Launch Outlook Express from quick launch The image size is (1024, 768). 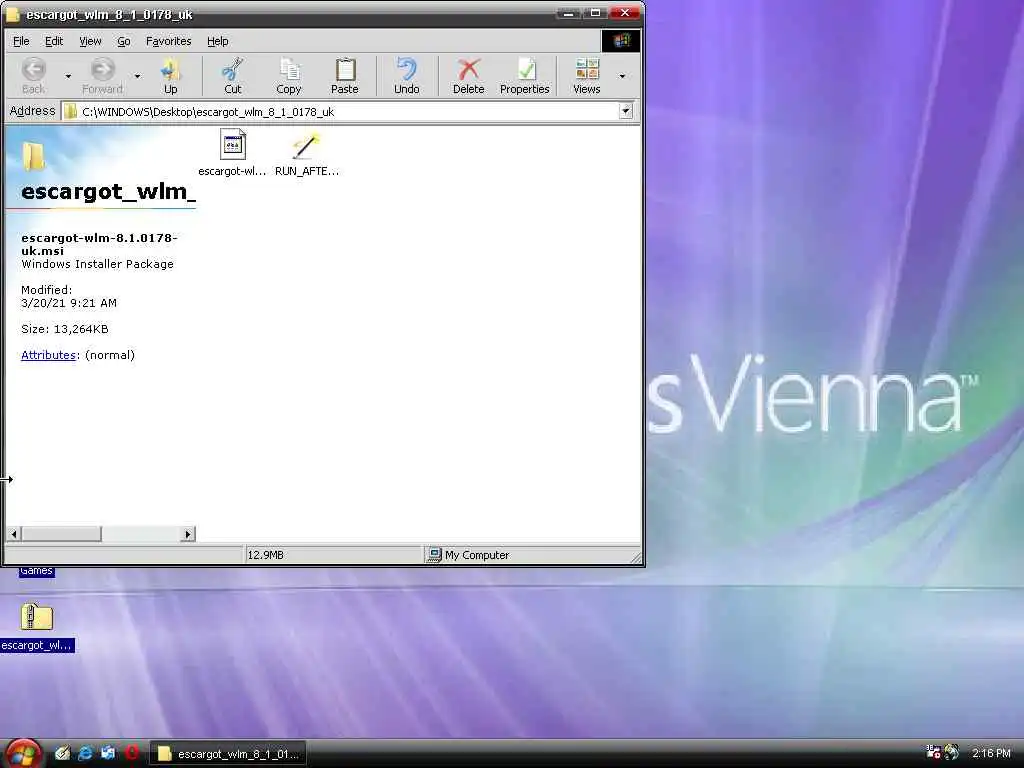pos(108,753)
